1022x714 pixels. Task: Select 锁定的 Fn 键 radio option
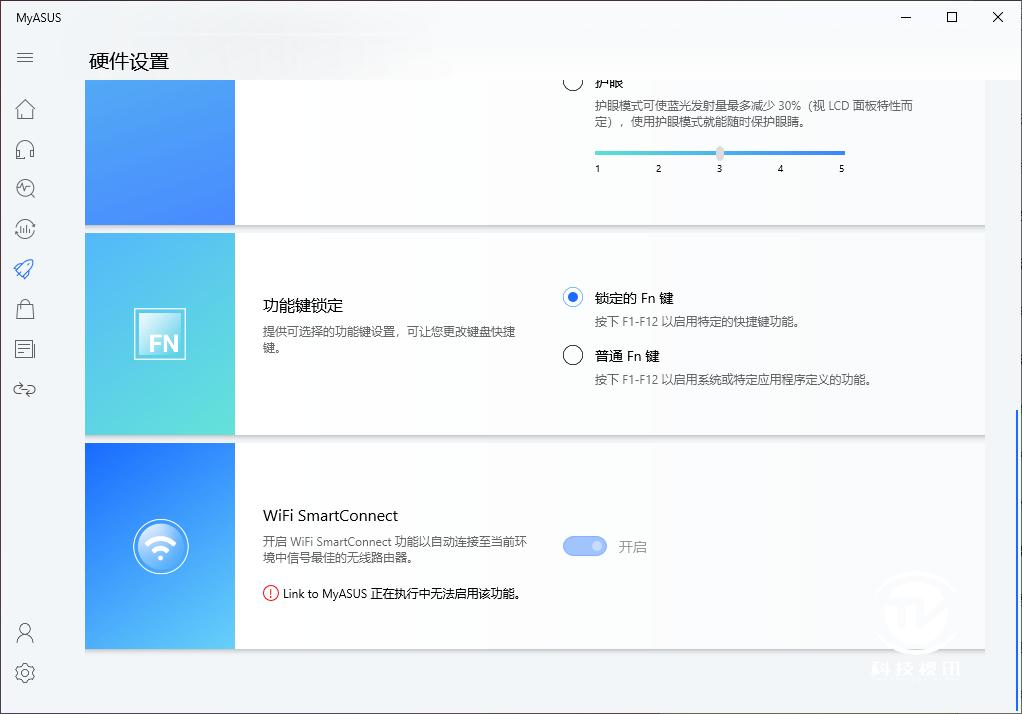coord(571,297)
